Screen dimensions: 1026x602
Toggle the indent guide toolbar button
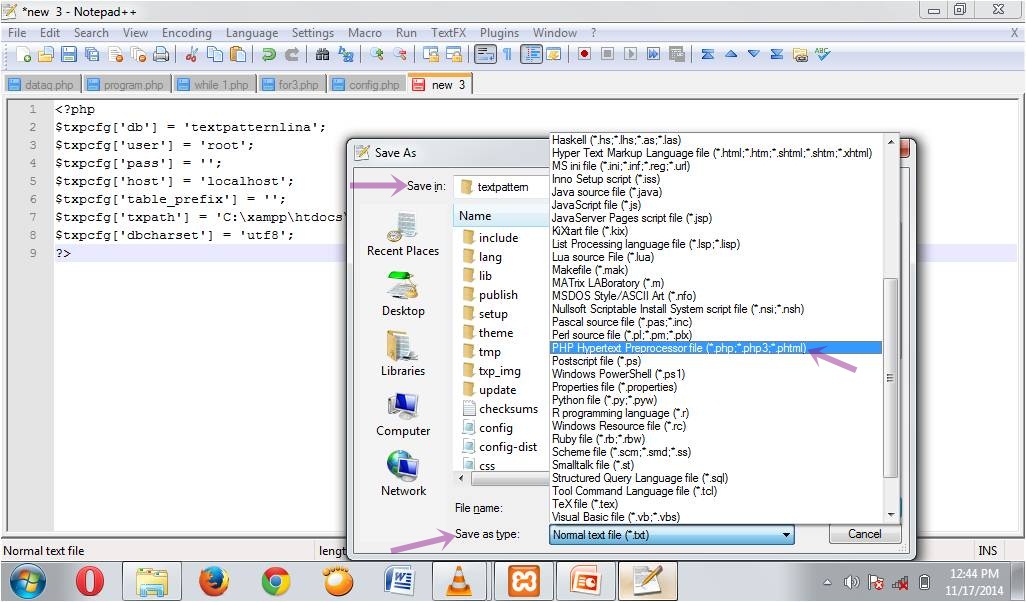[x=531, y=55]
